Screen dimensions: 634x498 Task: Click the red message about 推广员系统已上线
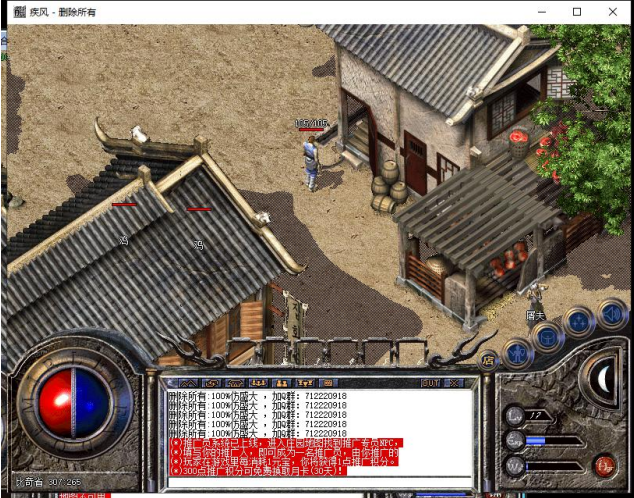[285, 443]
